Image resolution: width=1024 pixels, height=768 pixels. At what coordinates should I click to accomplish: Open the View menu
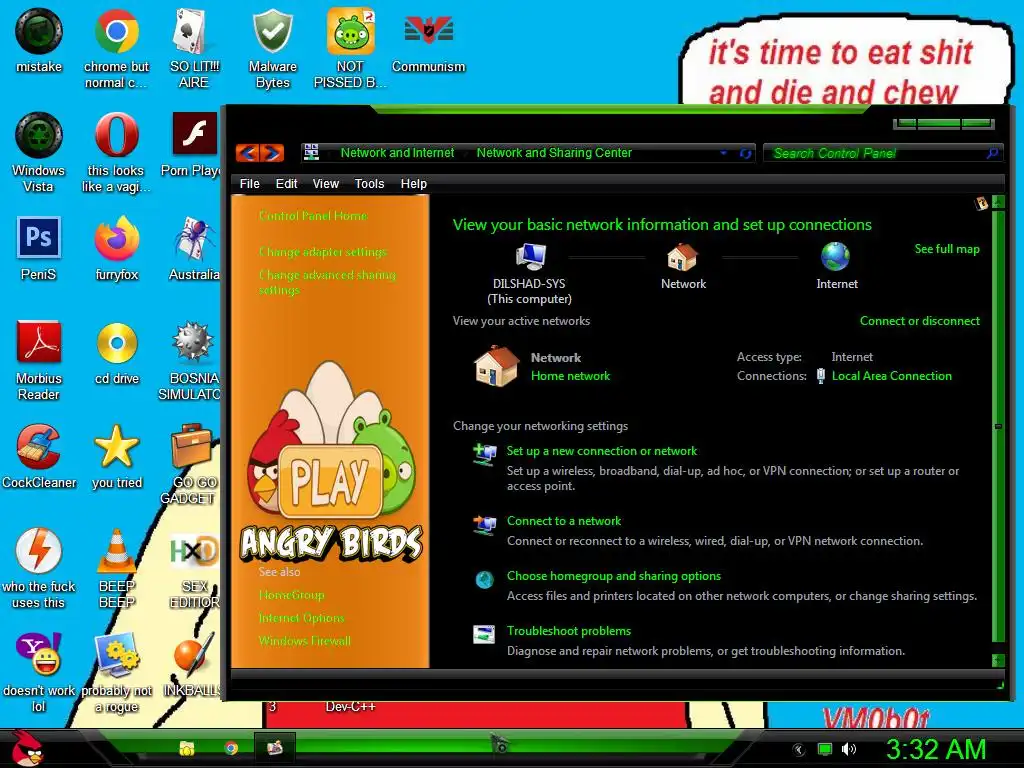[x=325, y=184]
